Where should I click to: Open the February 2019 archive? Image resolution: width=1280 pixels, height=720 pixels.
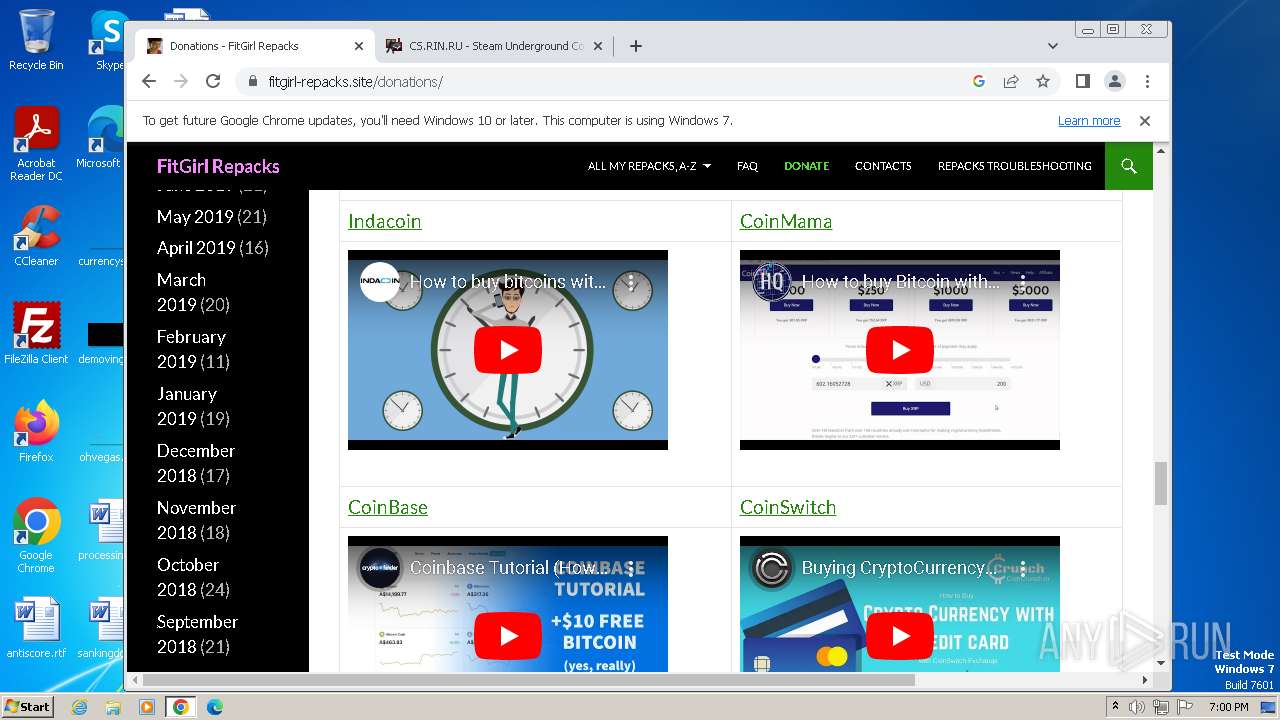[191, 349]
